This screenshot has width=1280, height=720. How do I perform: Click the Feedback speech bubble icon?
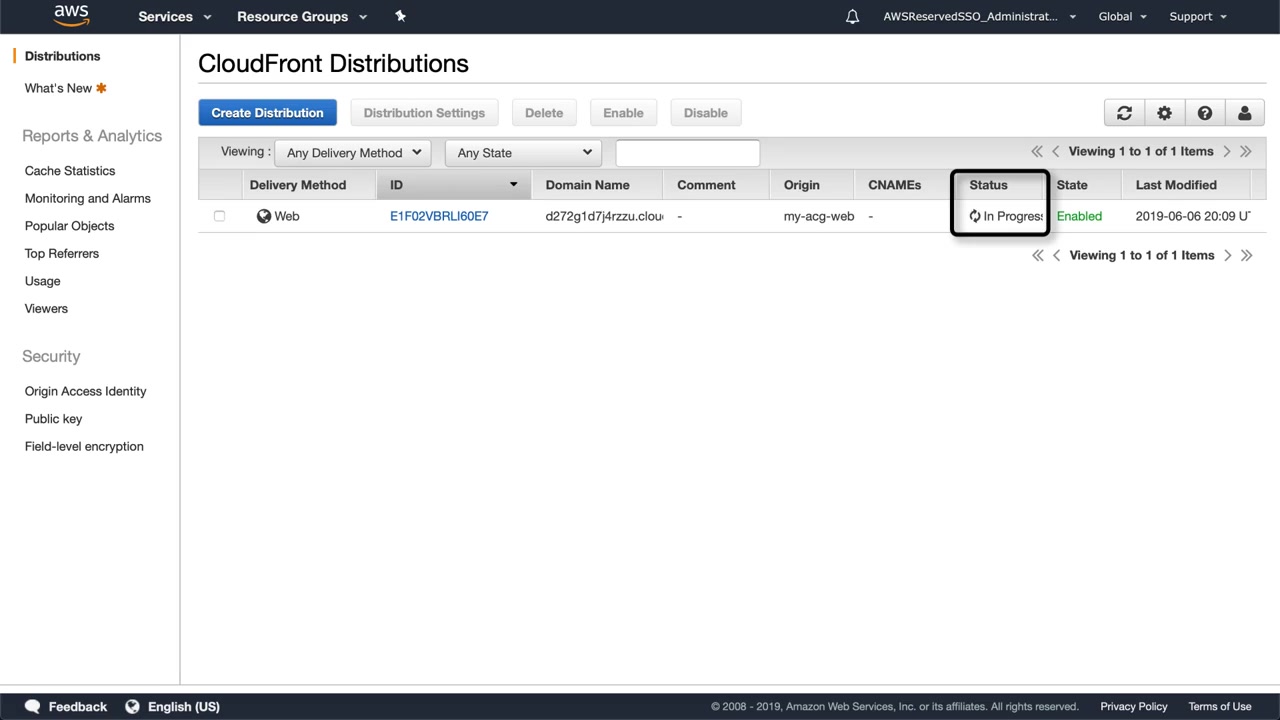pos(32,706)
